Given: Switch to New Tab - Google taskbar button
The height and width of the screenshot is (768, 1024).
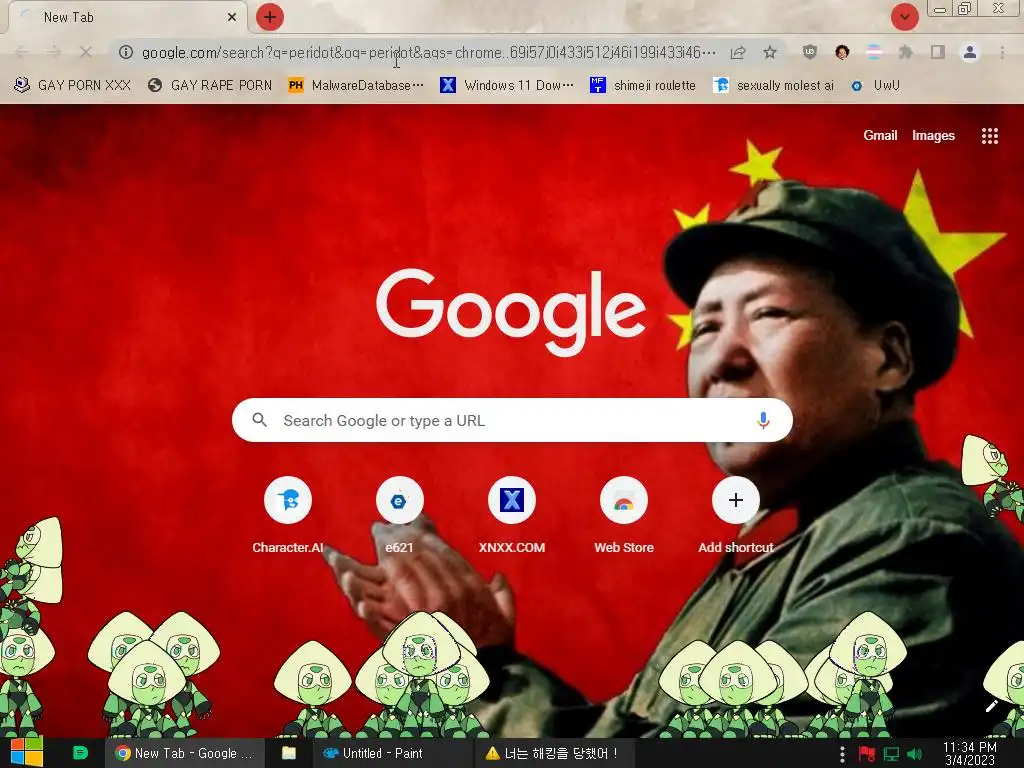Looking at the screenshot, I should (x=185, y=753).
